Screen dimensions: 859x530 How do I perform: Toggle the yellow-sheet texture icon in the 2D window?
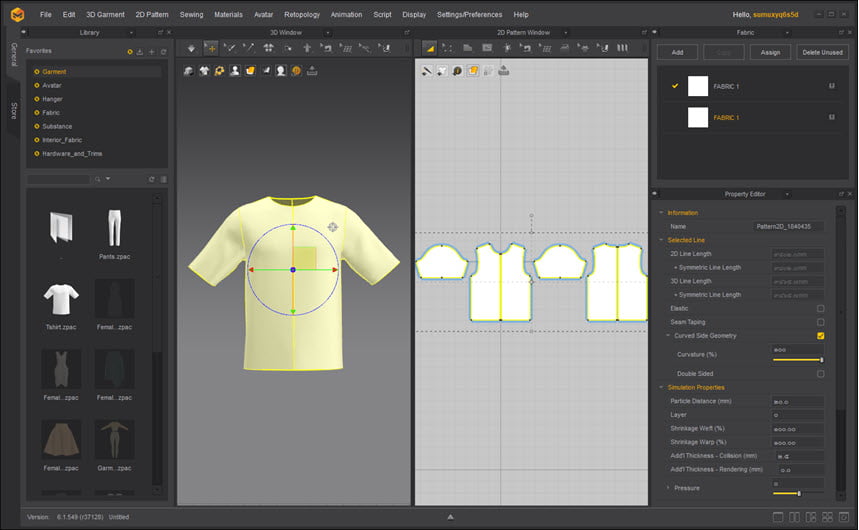point(473,71)
